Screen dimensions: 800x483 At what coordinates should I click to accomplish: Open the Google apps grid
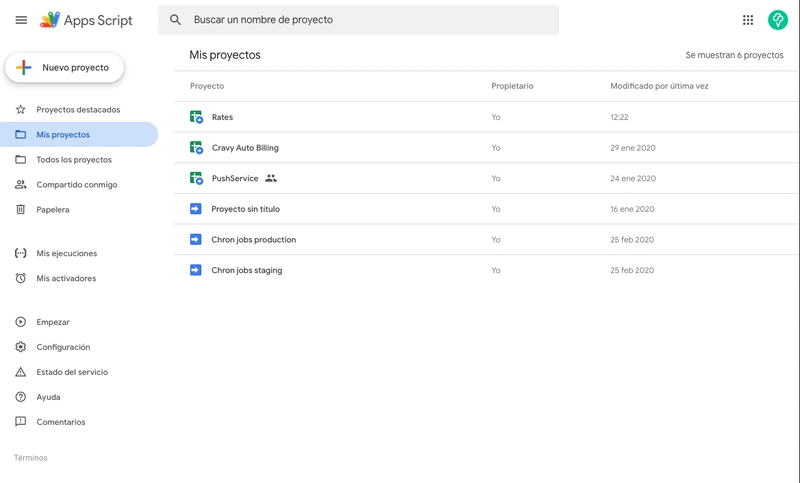coord(747,20)
